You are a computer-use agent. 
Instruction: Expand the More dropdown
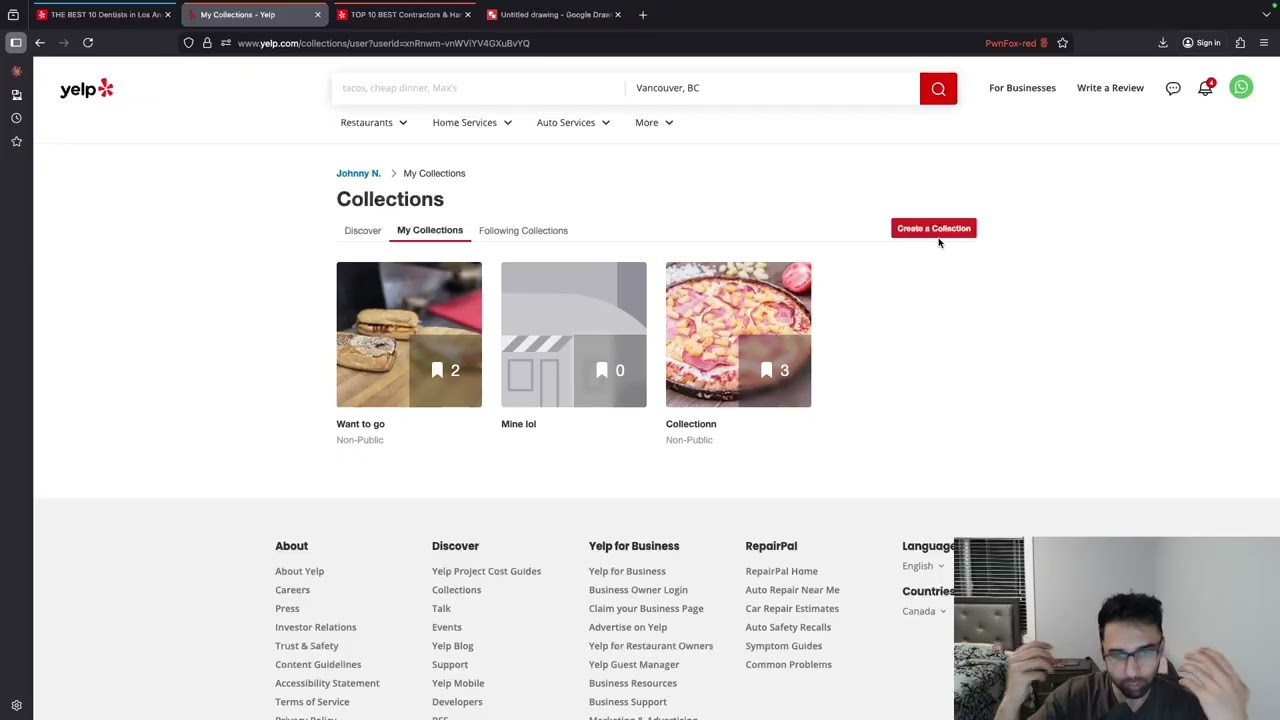654,122
